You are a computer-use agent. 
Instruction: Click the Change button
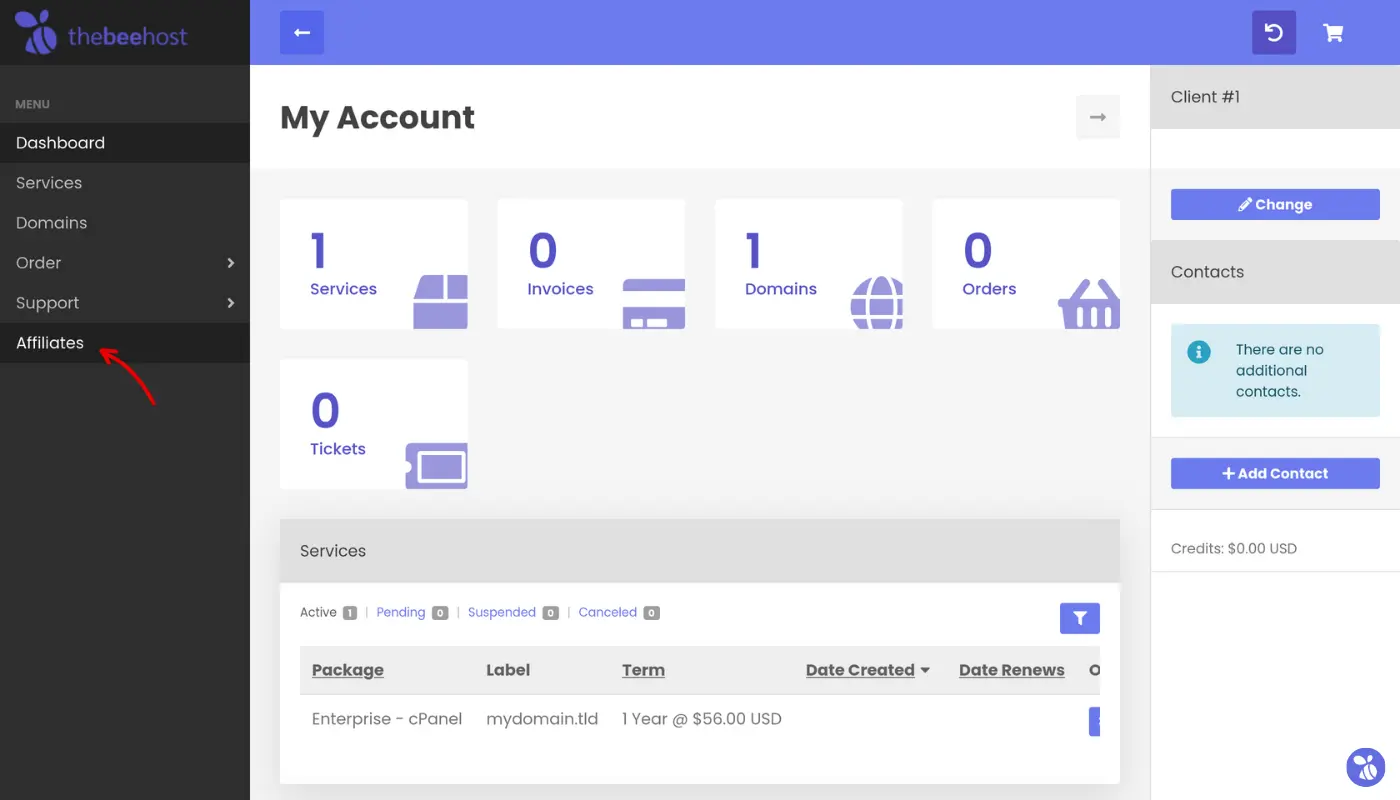tap(1275, 204)
